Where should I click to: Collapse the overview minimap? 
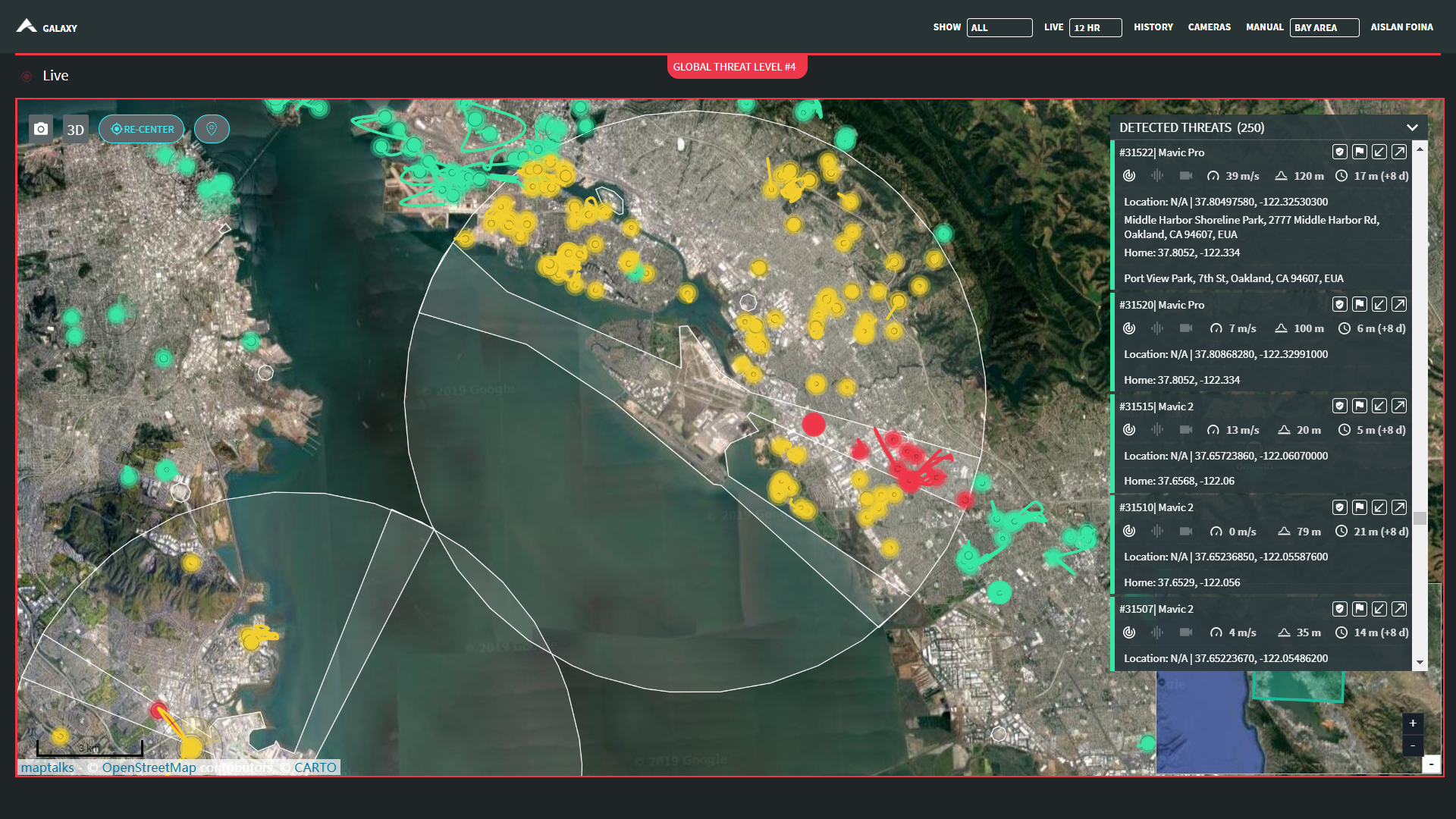(x=1432, y=764)
